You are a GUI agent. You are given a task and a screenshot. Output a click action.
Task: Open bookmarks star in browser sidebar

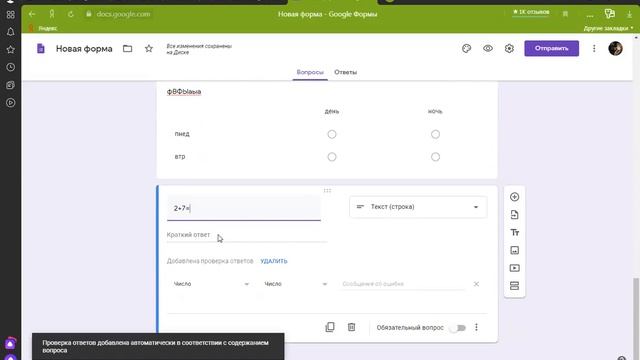click(x=11, y=49)
